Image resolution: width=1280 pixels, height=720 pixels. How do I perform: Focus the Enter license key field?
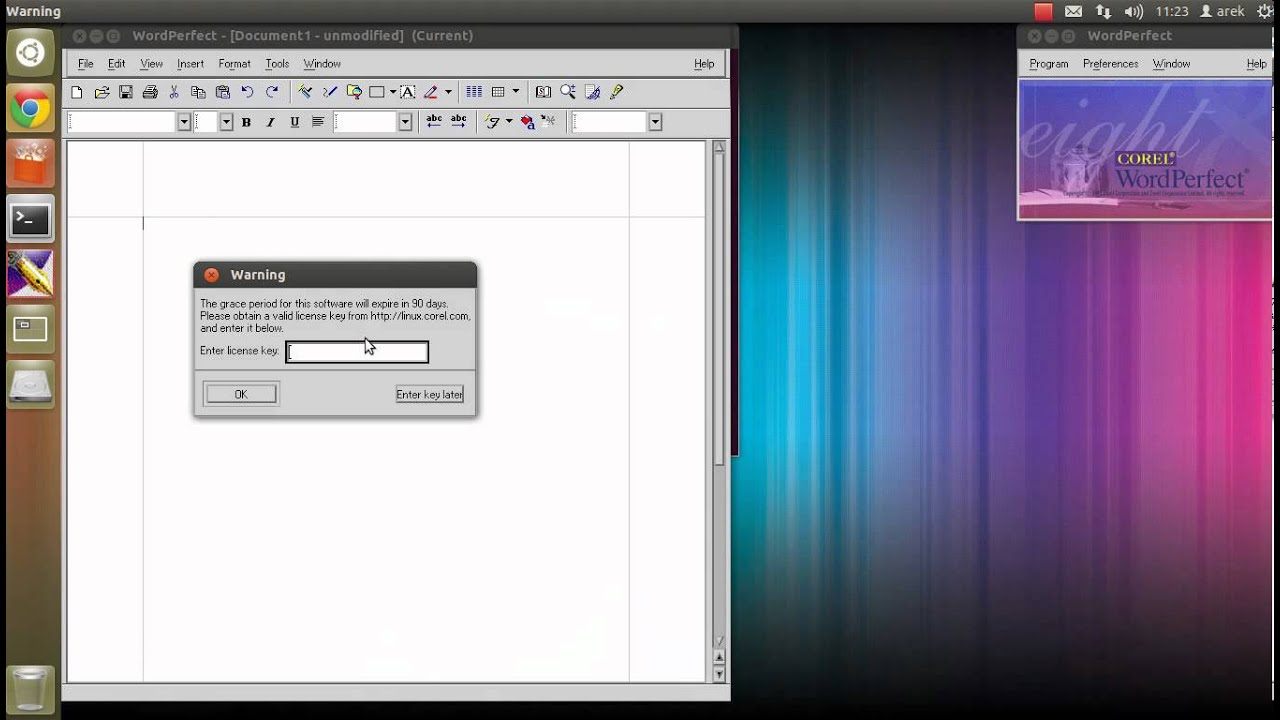357,351
